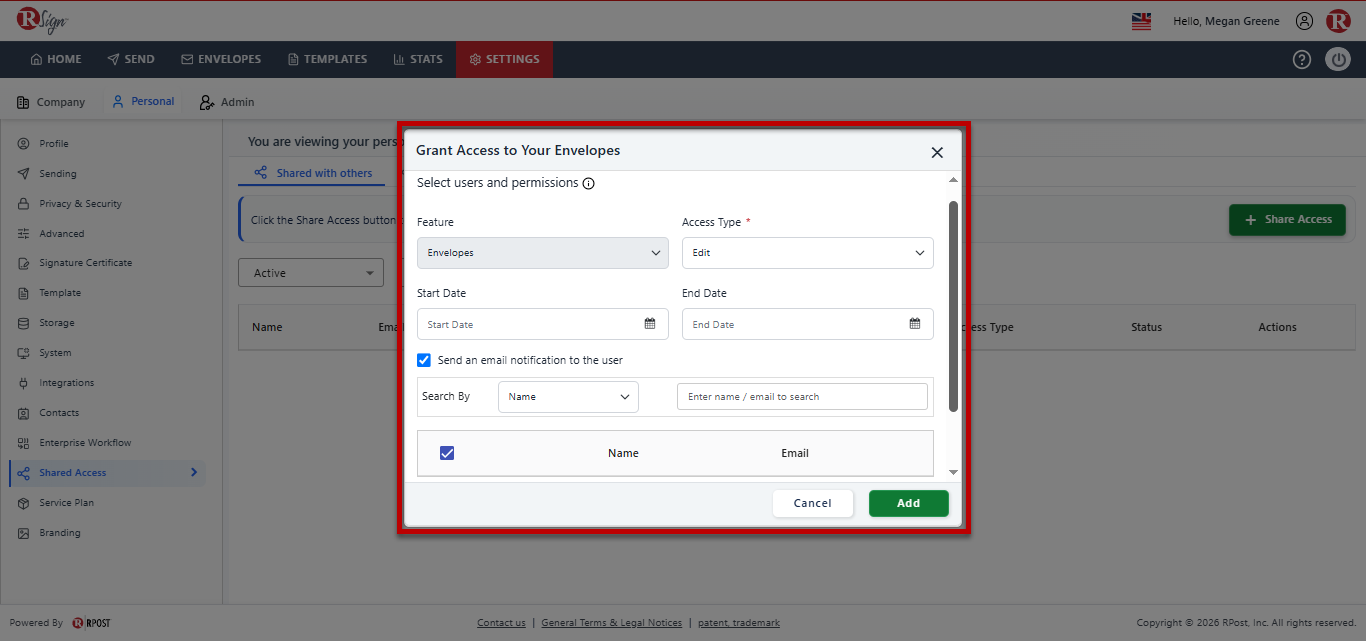This screenshot has width=1366, height=641.
Task: Open the Feature dropdown showing Envelopes
Action: 543,253
